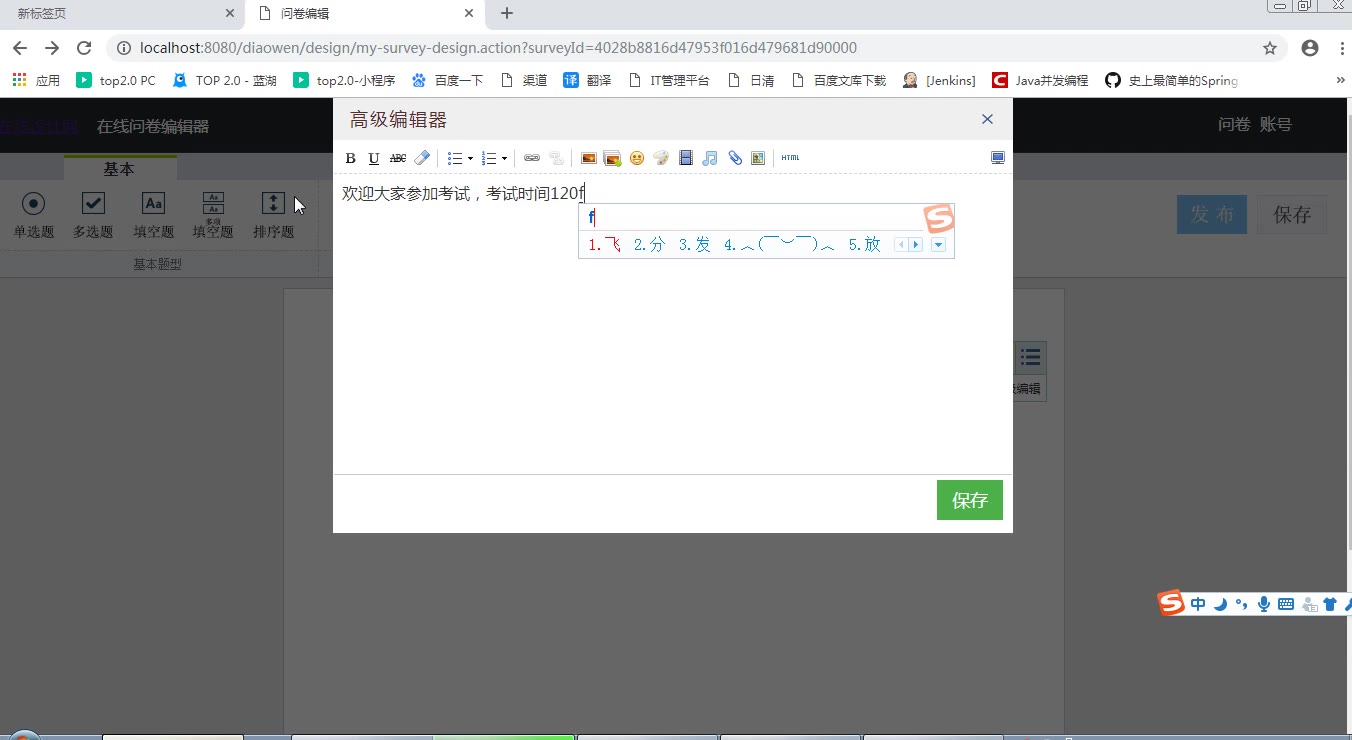Insert a hyperlink with the chain icon
1352x740 pixels.
tap(532, 158)
